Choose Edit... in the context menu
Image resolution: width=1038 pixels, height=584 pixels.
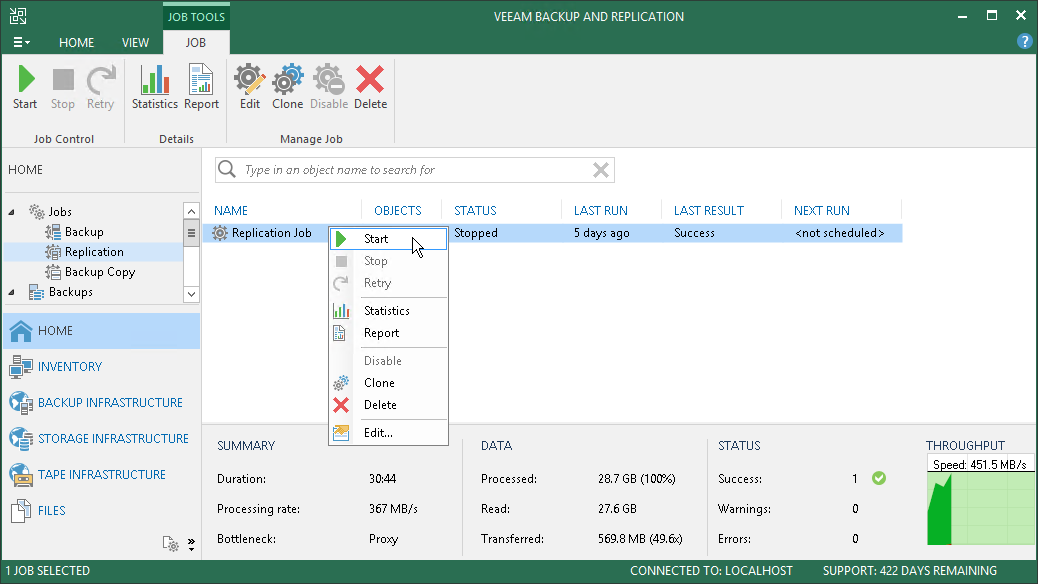[389, 432]
